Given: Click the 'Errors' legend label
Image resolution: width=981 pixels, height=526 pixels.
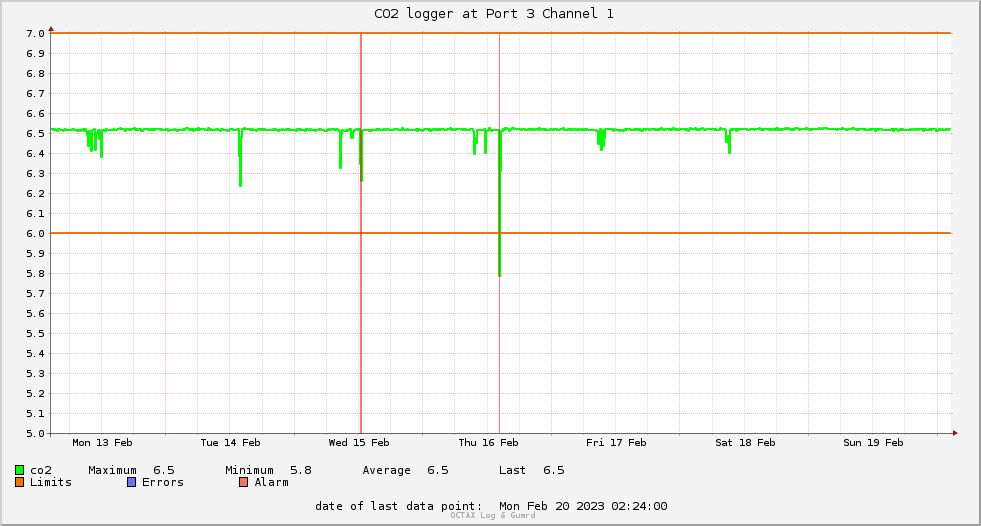Looking at the screenshot, I should [163, 482].
